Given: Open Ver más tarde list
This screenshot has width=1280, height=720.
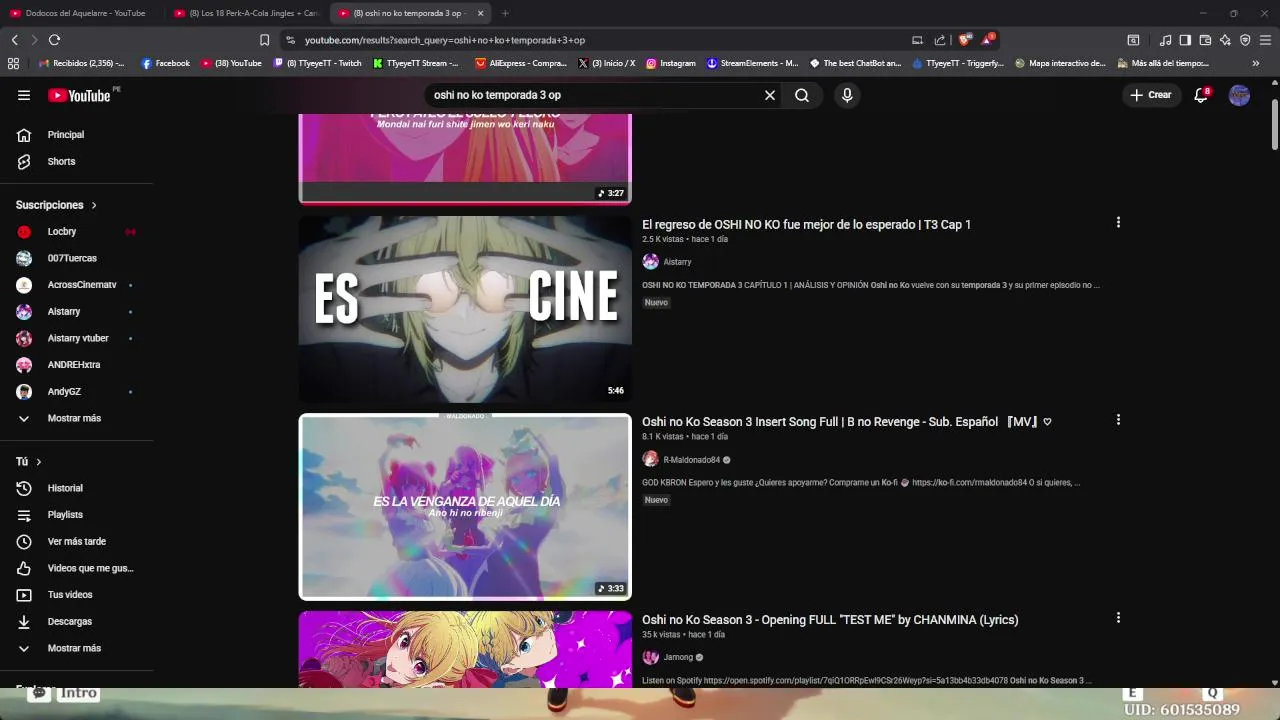Looking at the screenshot, I should 78,541.
